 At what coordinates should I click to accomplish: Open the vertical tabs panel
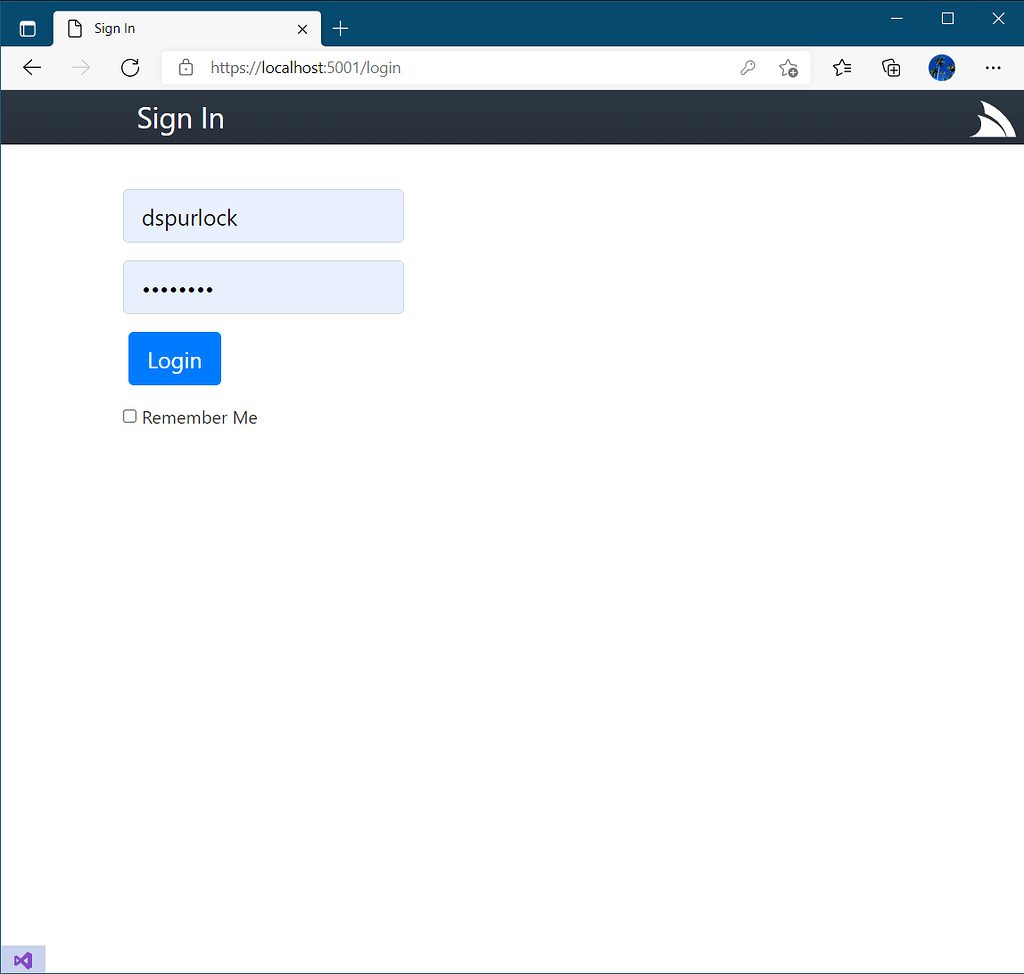[27, 27]
